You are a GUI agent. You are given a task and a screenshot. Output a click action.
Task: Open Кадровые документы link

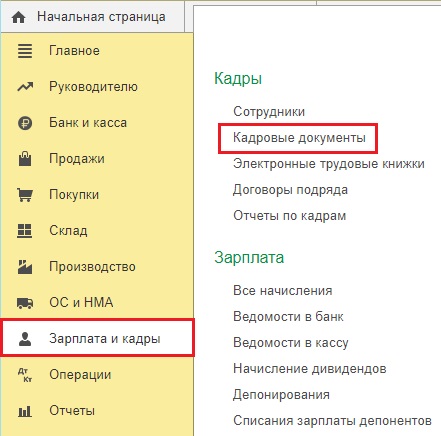(x=299, y=138)
